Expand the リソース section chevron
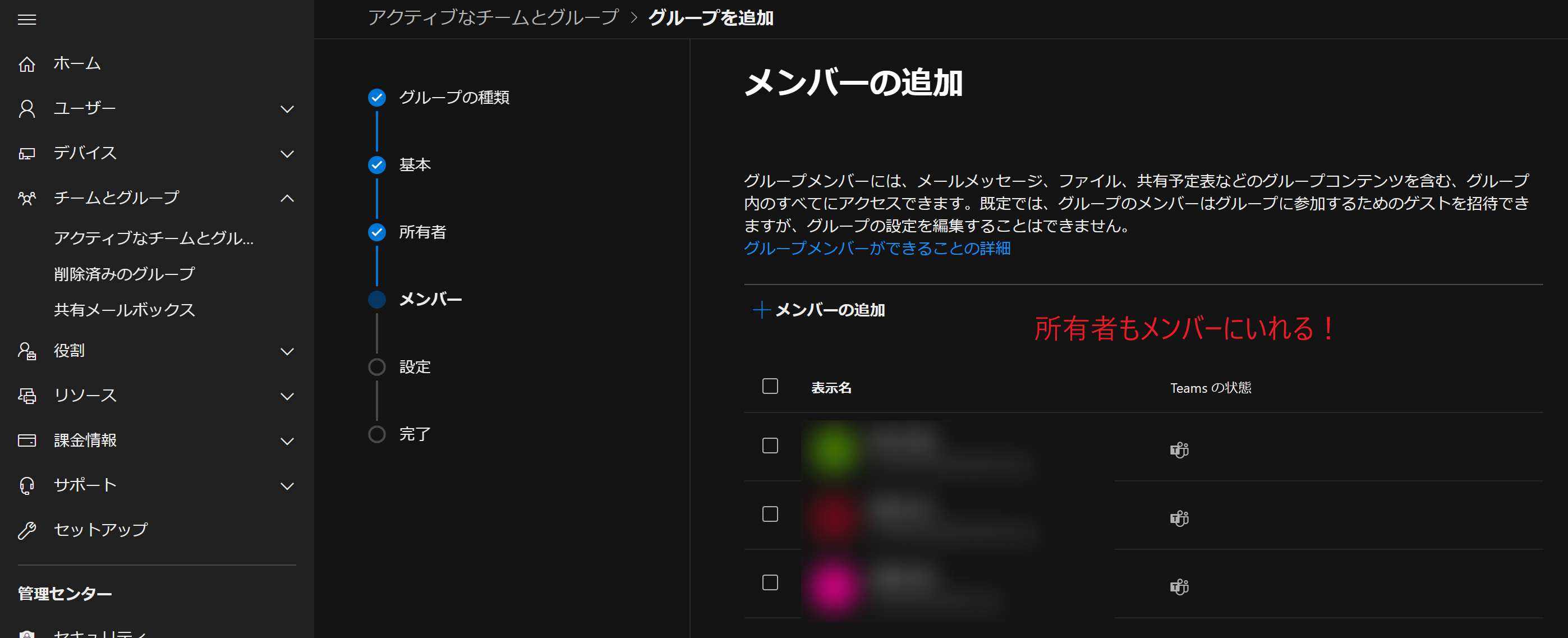The width and height of the screenshot is (1568, 638). click(287, 396)
